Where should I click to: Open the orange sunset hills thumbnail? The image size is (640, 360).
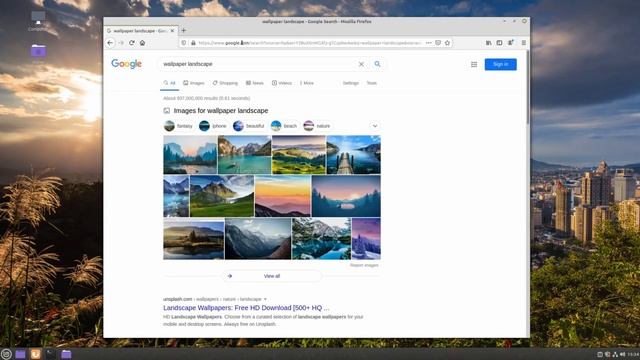(x=283, y=196)
